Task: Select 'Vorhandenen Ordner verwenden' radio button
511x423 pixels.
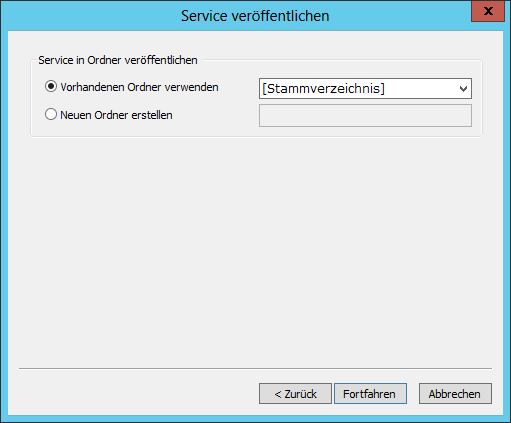Action: point(51,87)
